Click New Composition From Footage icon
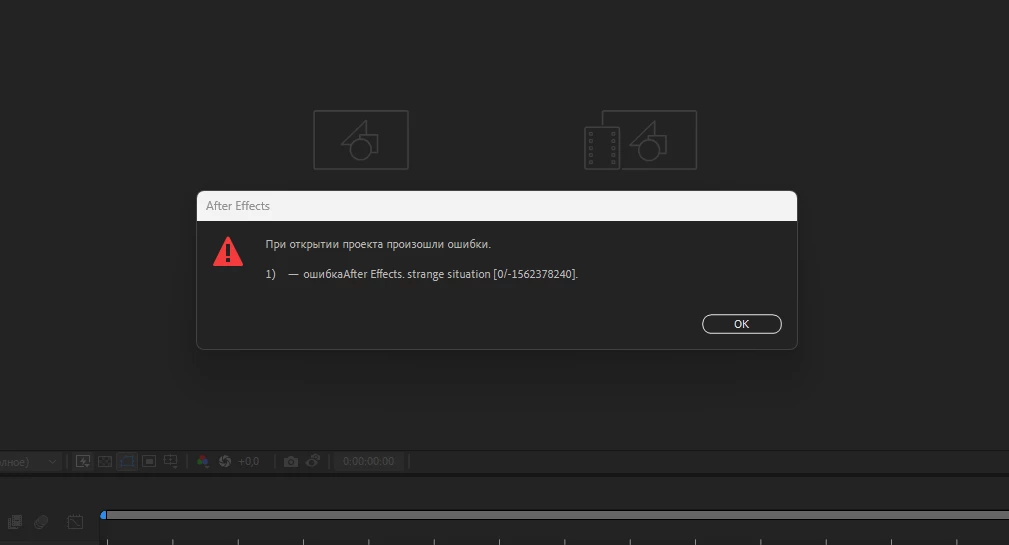The image size is (1009, 545). tap(640, 140)
